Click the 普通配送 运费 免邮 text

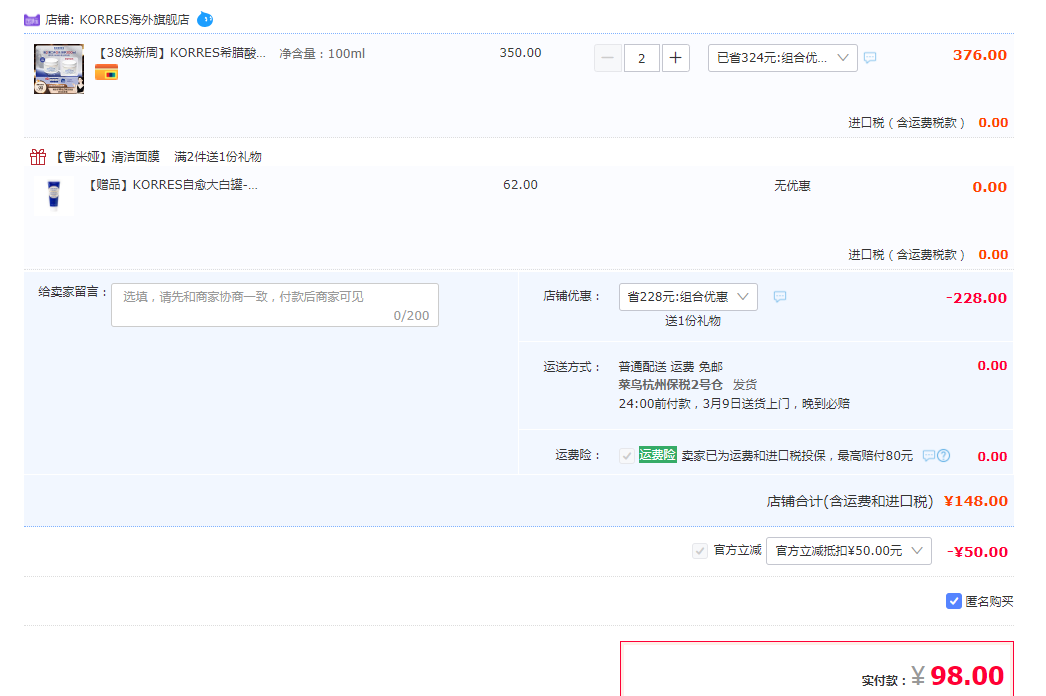[x=670, y=366]
